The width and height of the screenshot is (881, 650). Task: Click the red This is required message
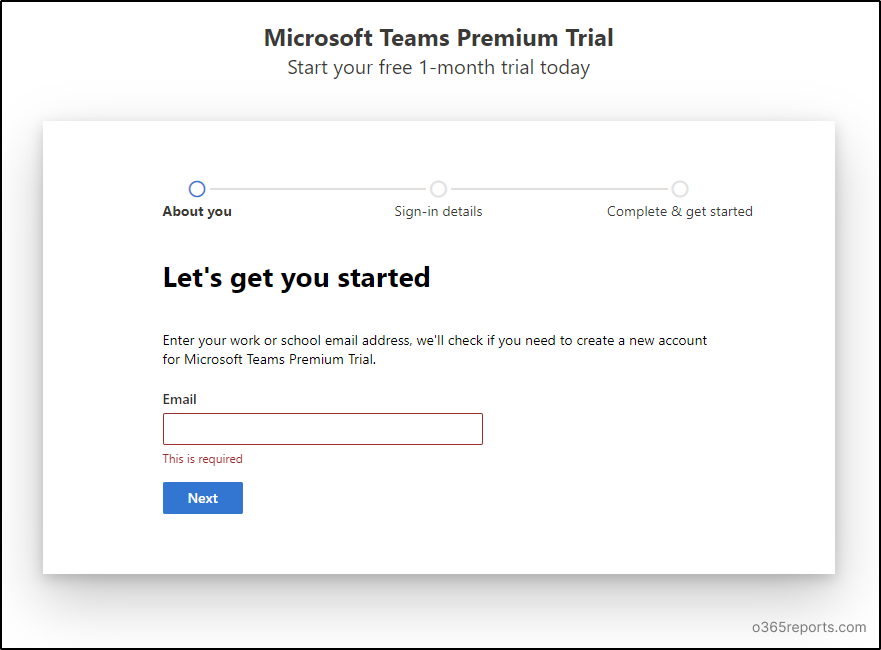[x=203, y=459]
